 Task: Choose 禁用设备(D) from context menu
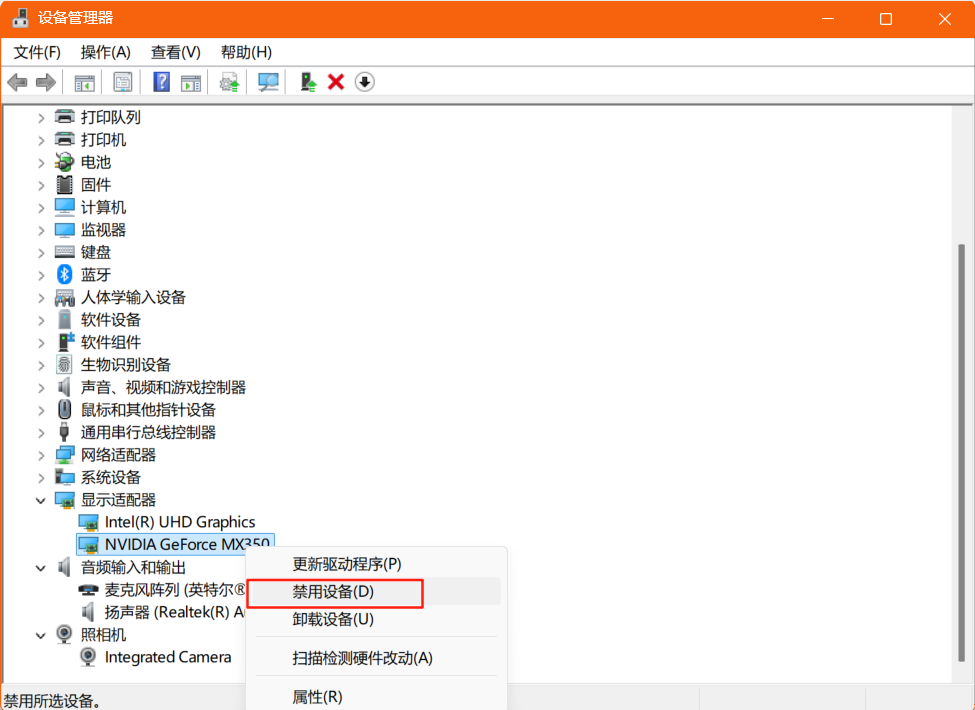(x=377, y=591)
